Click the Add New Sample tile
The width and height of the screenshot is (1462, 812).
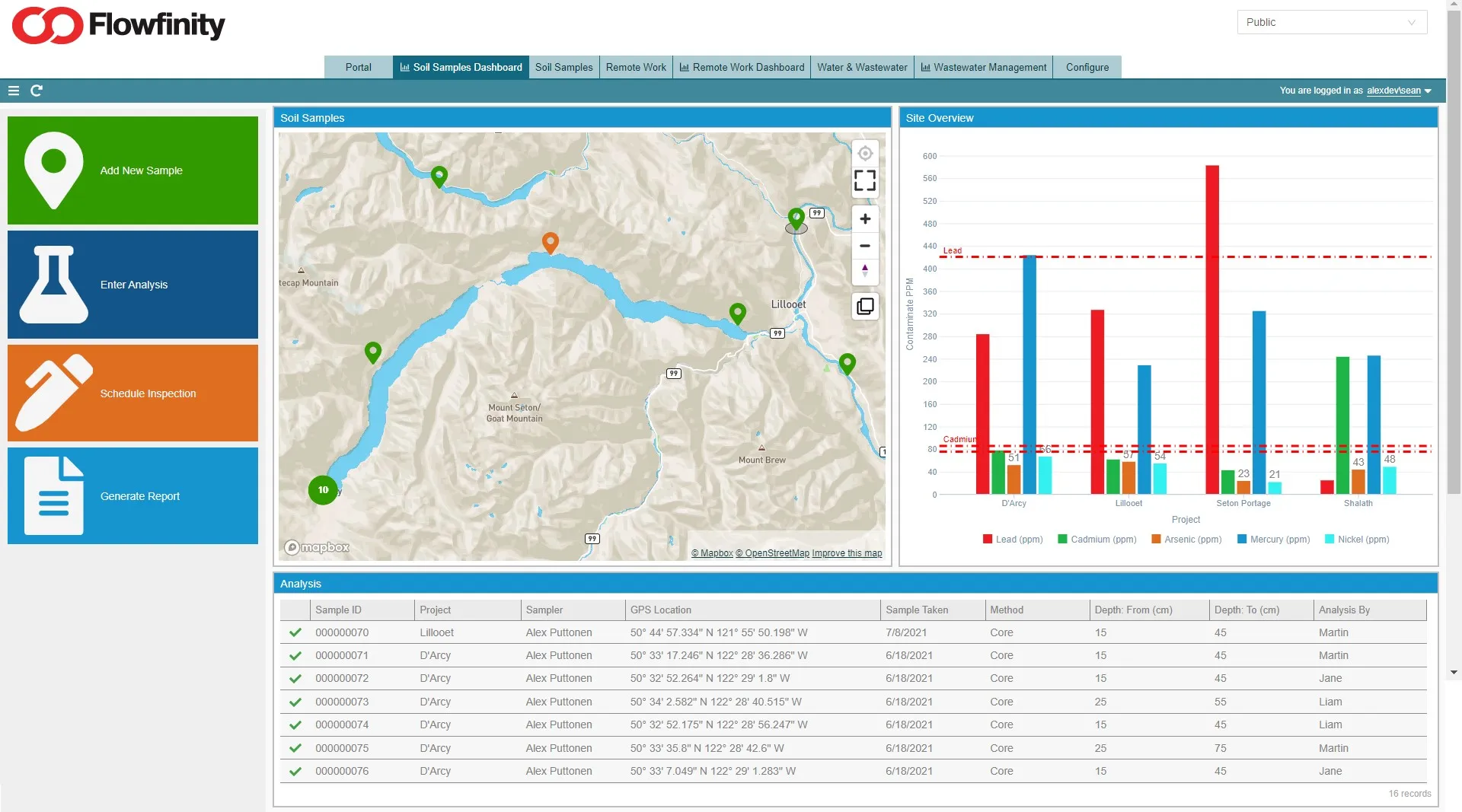(x=132, y=170)
